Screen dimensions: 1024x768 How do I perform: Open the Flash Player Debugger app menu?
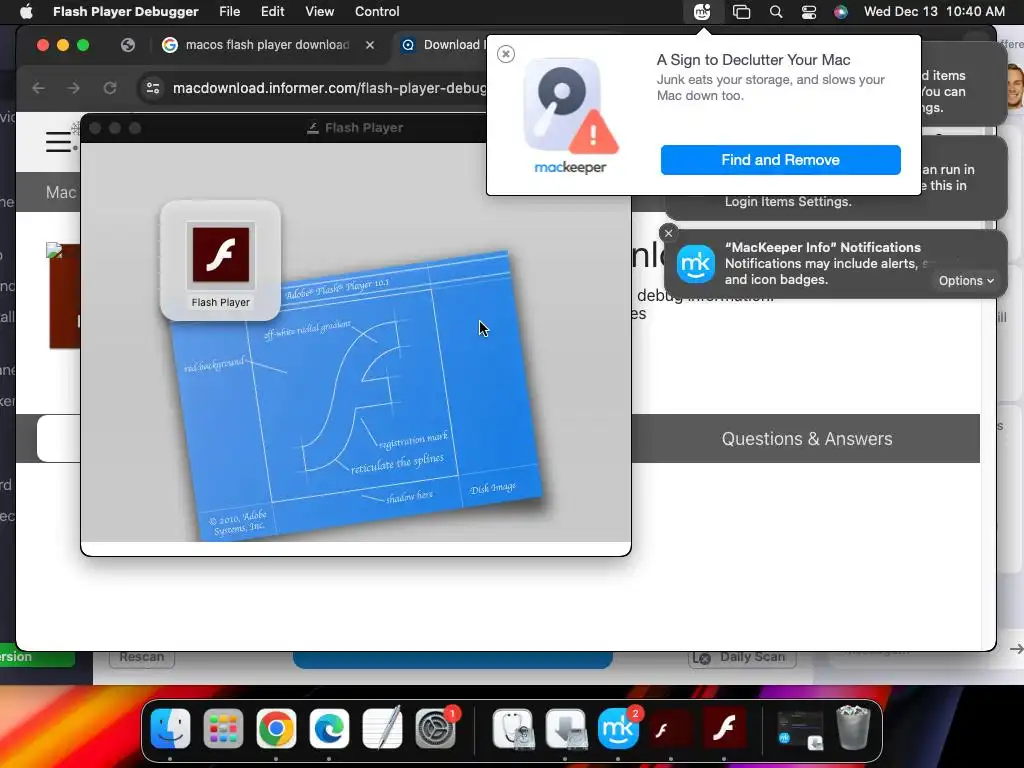click(x=125, y=11)
